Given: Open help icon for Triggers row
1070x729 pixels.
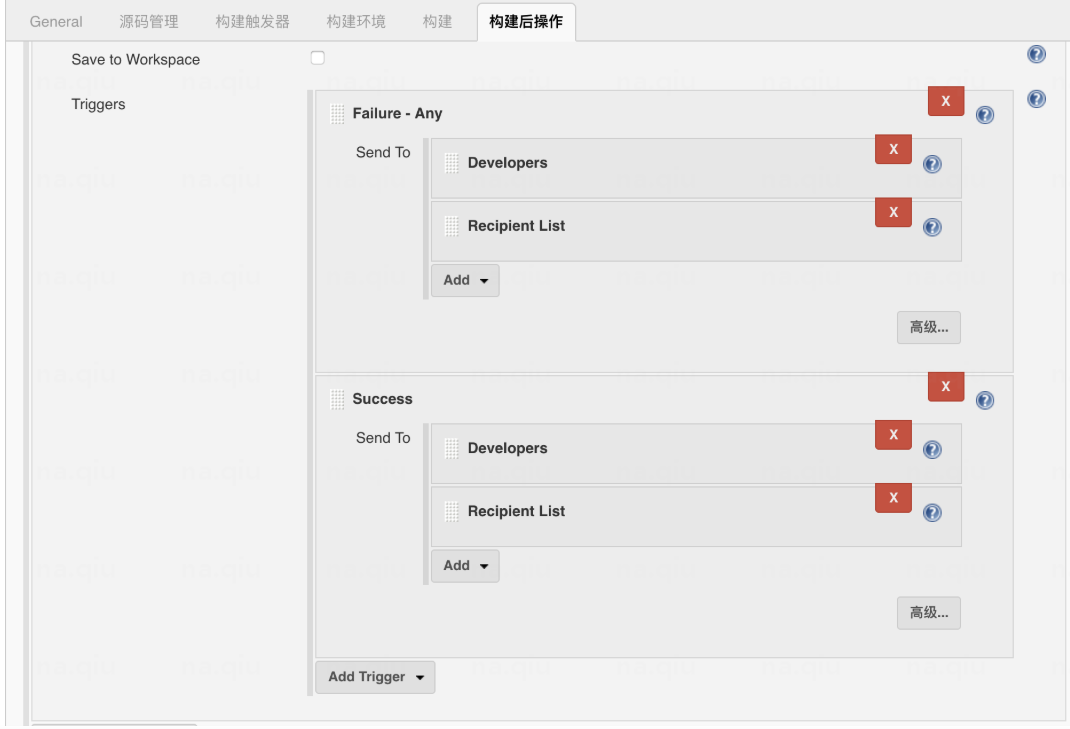Looking at the screenshot, I should click(x=1036, y=99).
